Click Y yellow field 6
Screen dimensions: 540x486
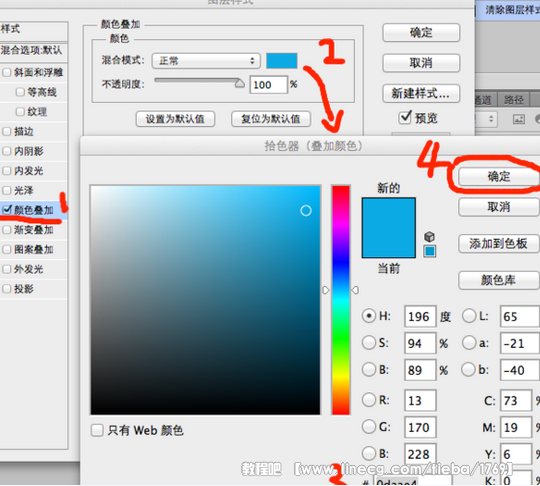[x=516, y=454]
